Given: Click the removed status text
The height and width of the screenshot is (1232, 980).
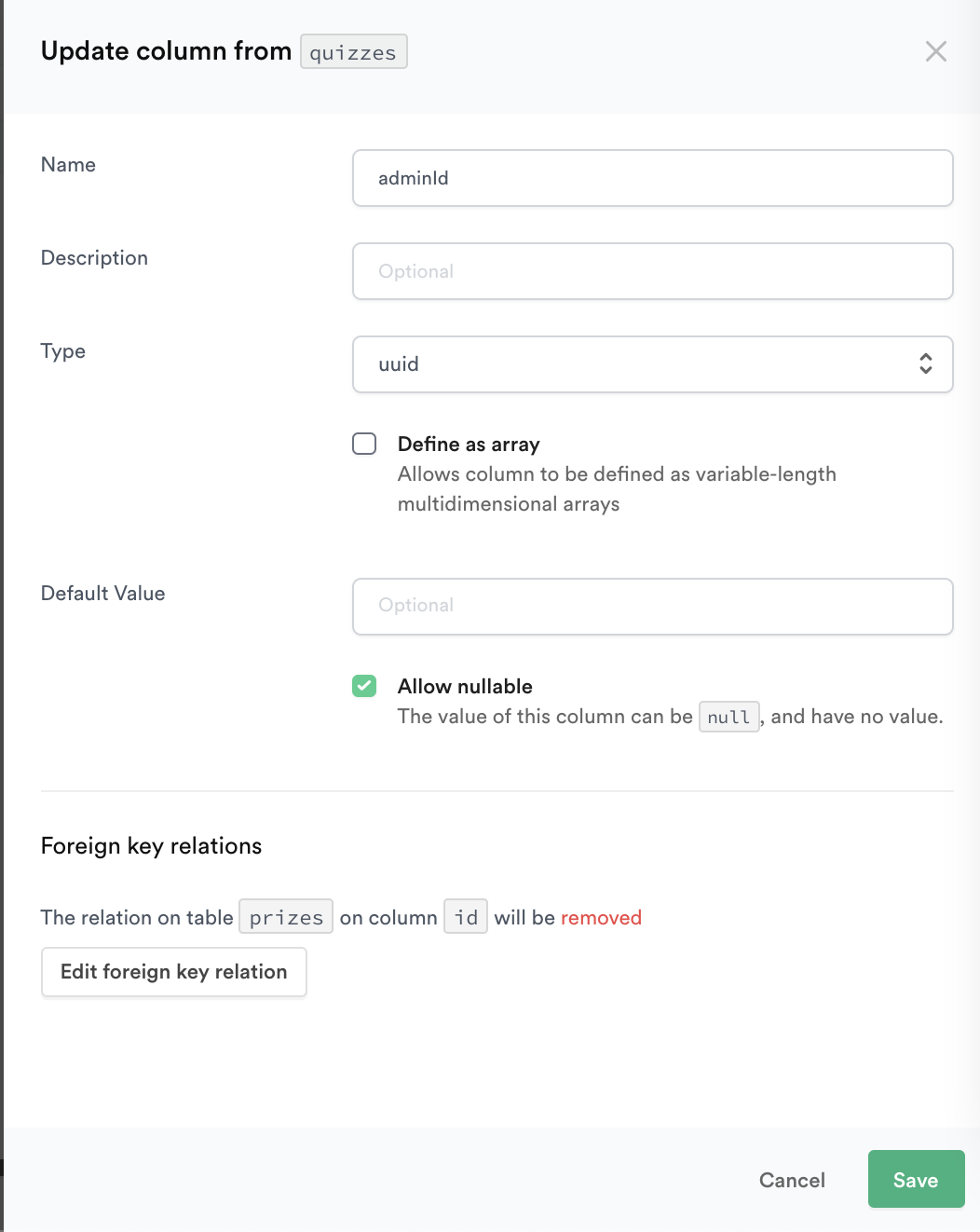Looking at the screenshot, I should click(601, 918).
